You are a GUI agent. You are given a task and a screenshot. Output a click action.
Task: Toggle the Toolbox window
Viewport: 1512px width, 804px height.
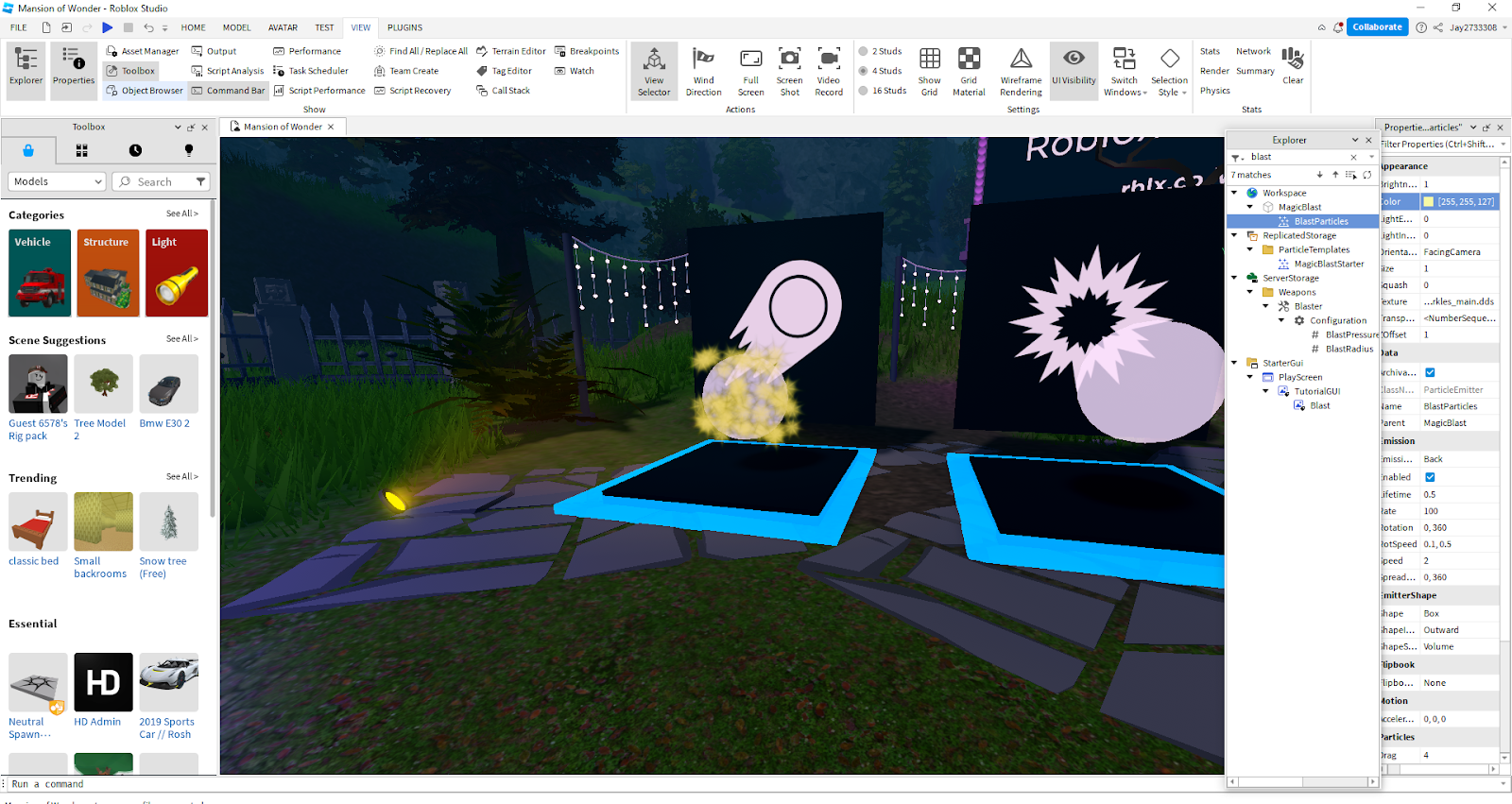(x=130, y=71)
